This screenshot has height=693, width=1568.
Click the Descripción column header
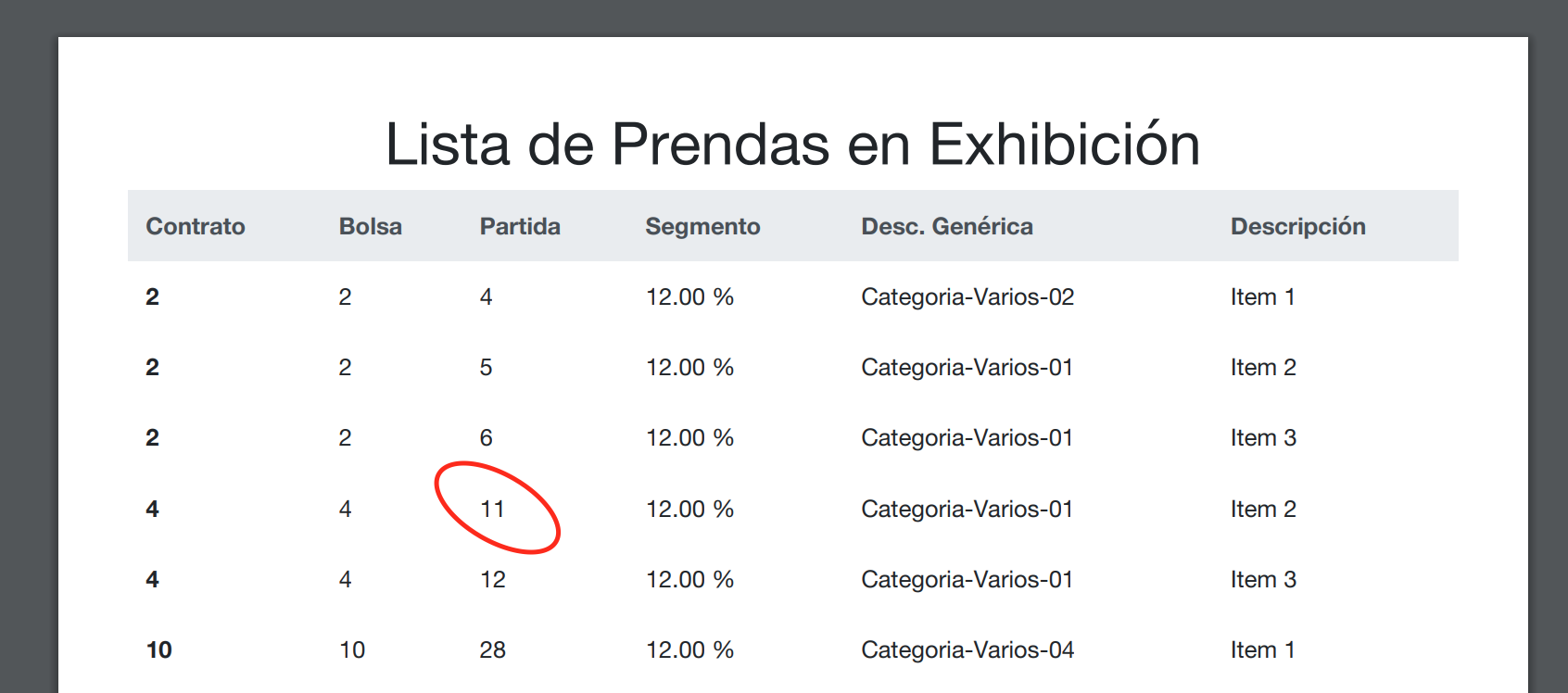[1297, 227]
